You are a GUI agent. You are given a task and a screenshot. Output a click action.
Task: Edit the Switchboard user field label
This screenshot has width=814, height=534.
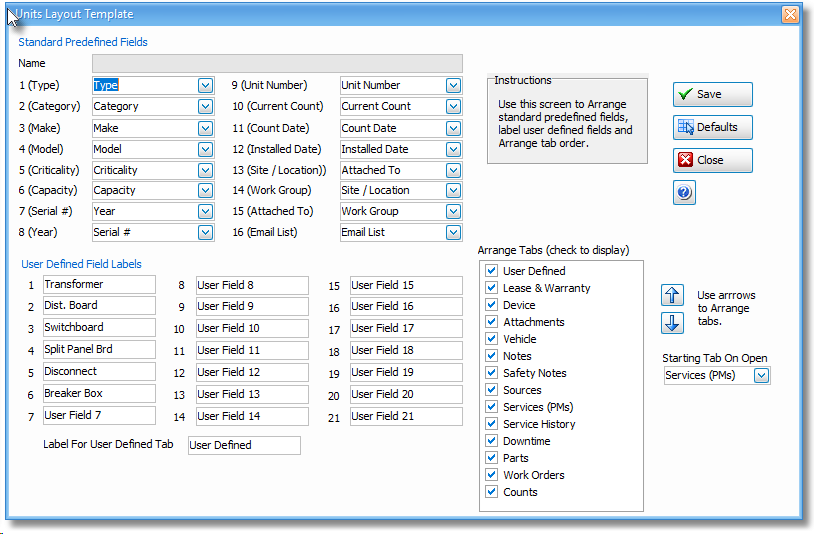click(99, 327)
